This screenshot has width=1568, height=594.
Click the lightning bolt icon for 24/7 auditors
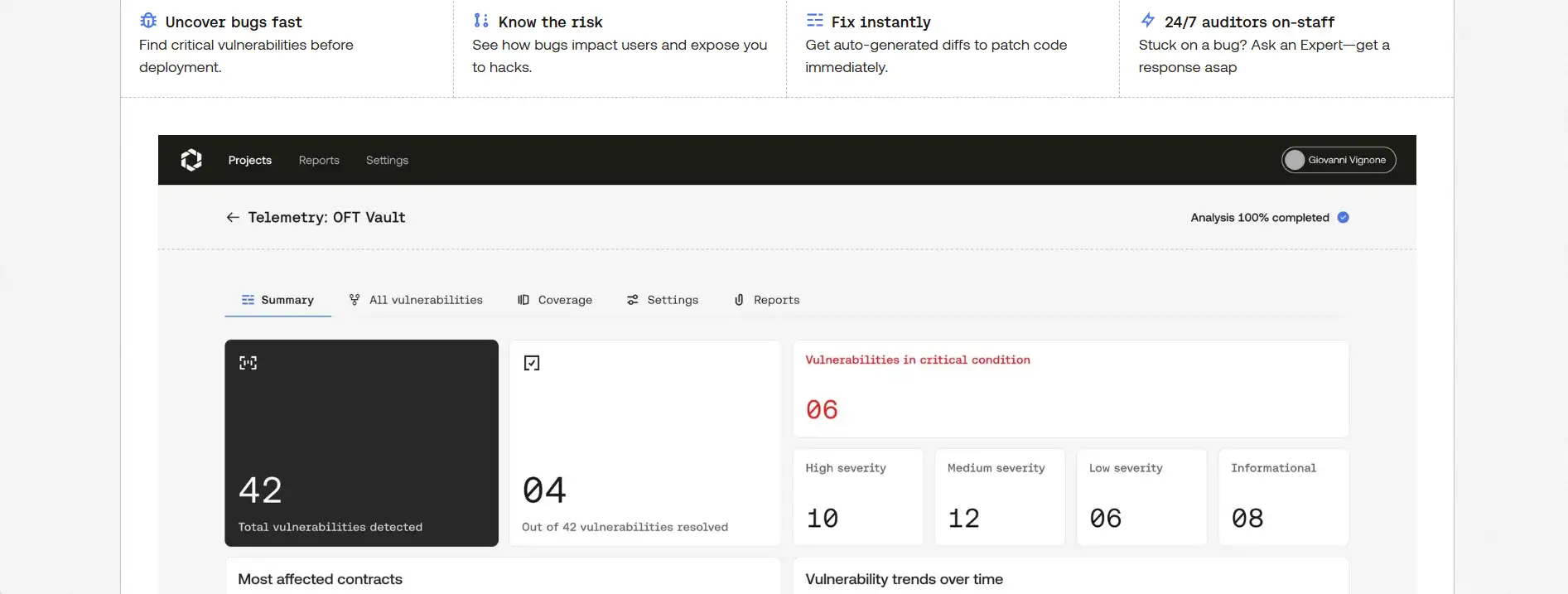1147,21
